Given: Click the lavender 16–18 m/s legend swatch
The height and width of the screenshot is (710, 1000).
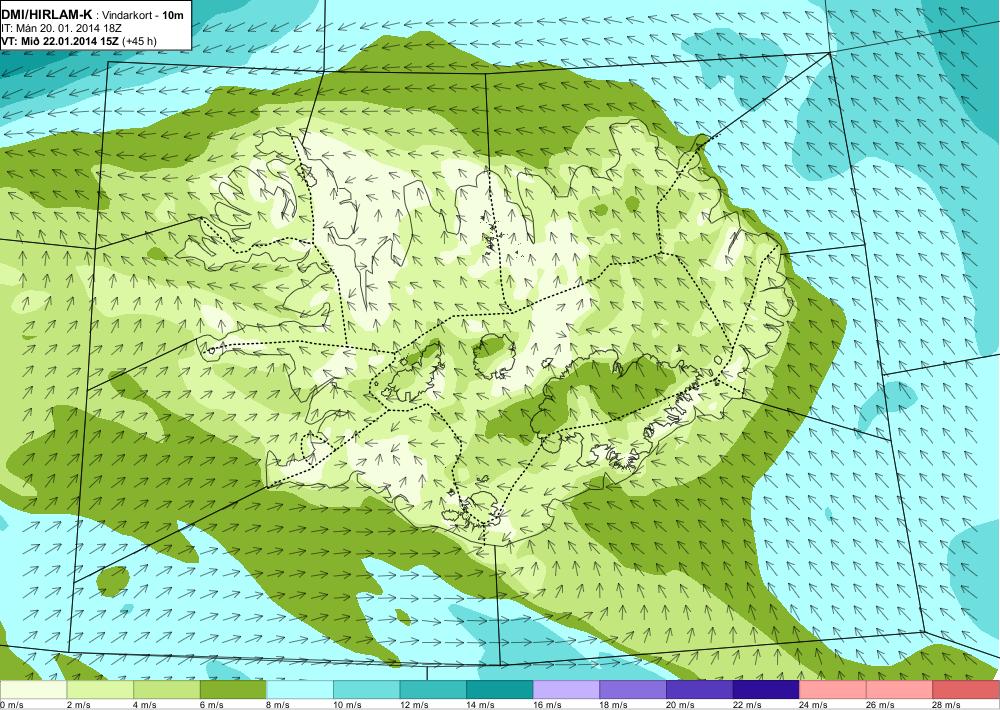Looking at the screenshot, I should pos(566,690).
